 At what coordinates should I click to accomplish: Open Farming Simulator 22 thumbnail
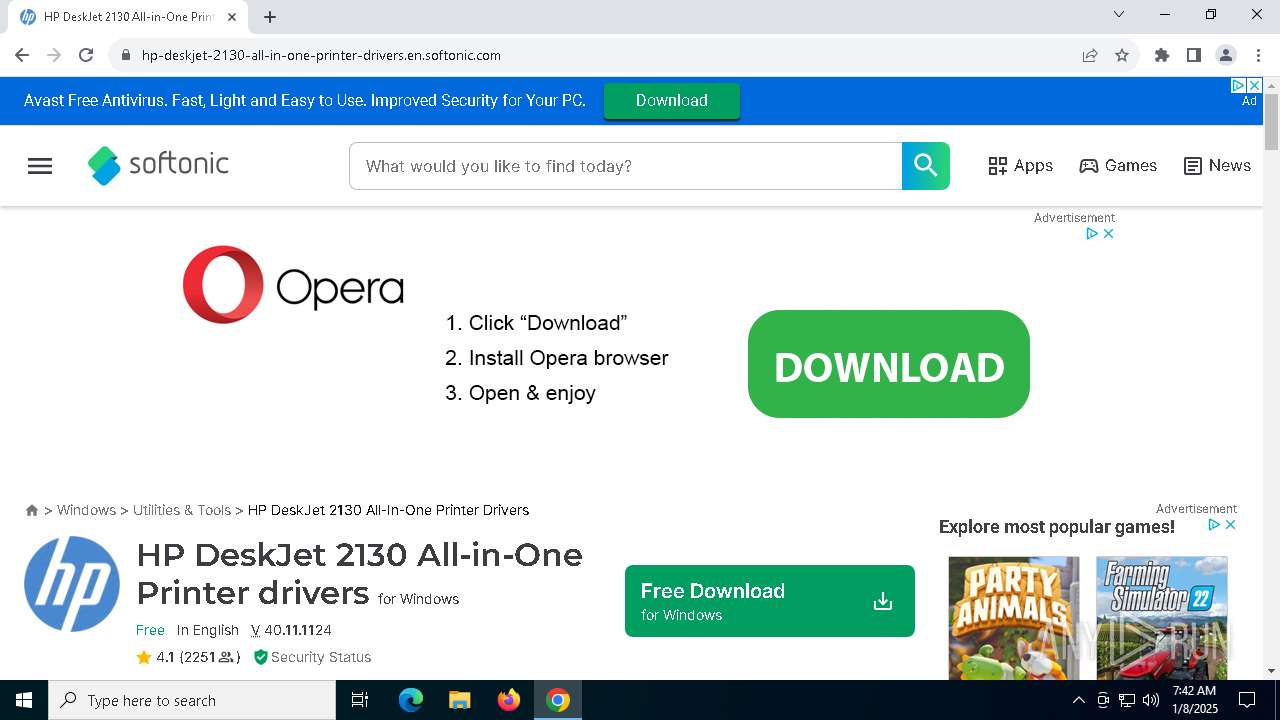1162,618
